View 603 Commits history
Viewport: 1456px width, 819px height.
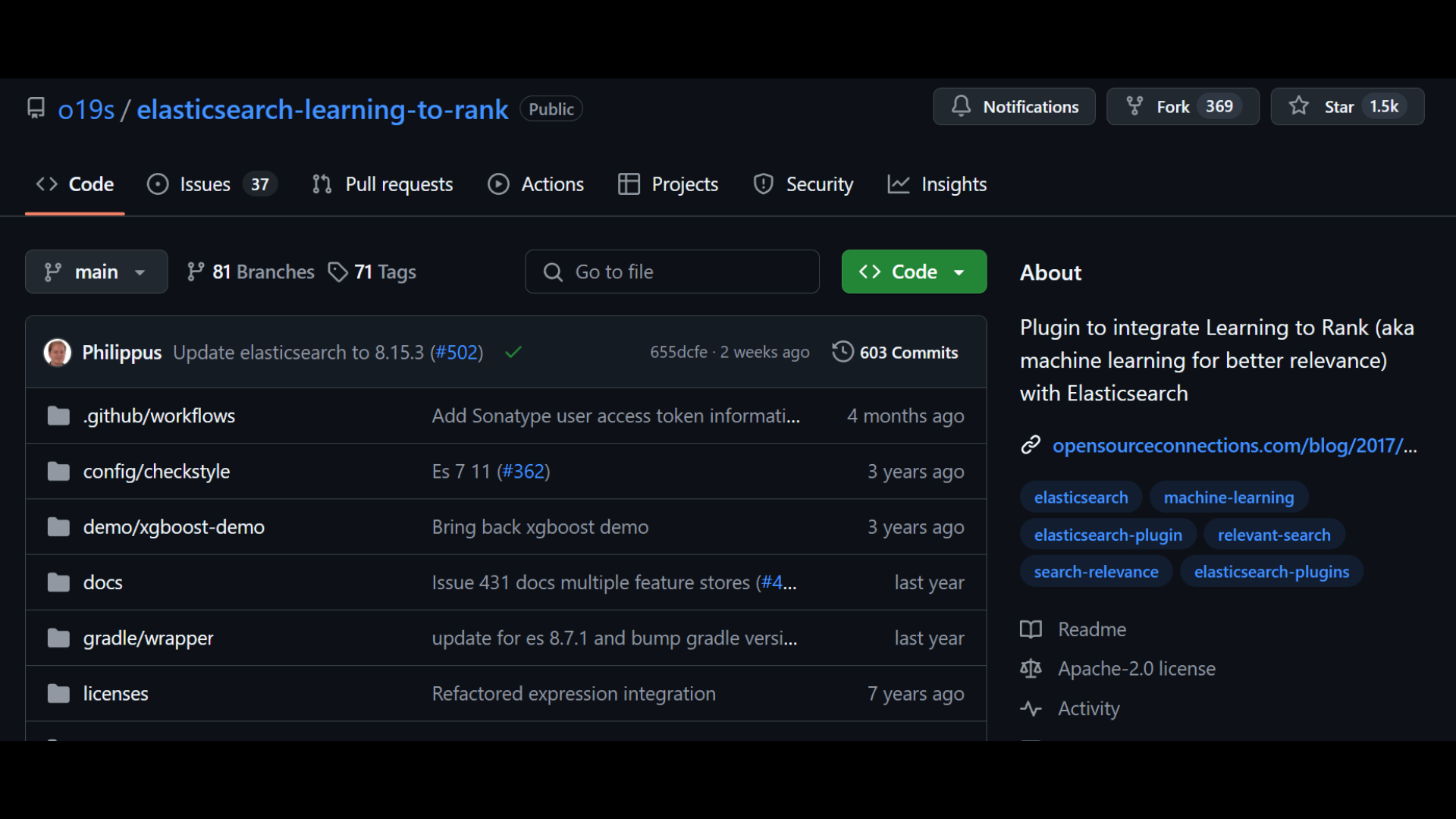[x=896, y=353]
